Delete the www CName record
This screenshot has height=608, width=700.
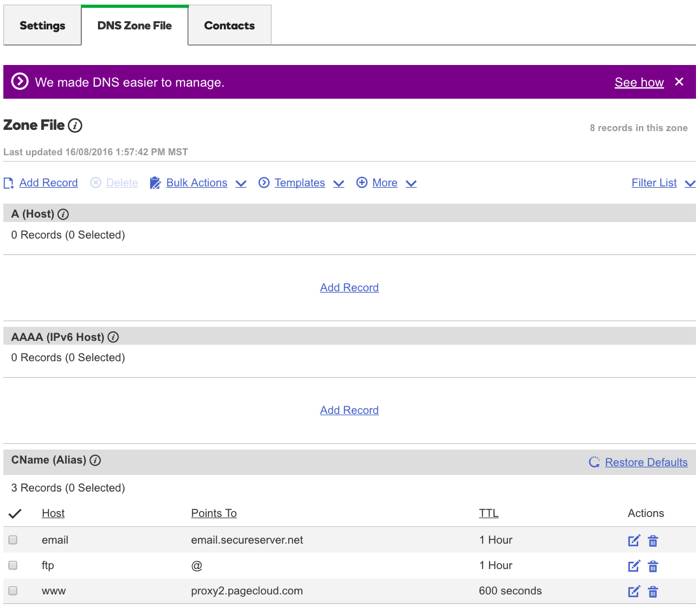coord(653,591)
